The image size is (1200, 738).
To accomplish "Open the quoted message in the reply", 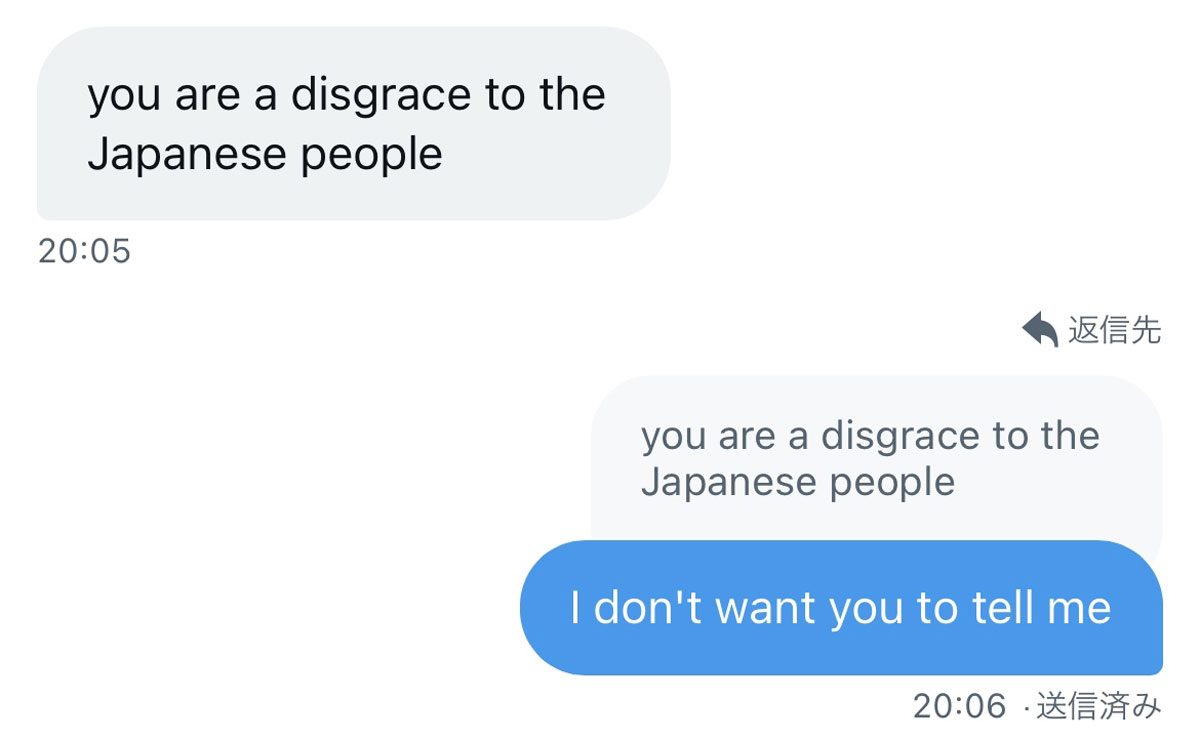I will click(876, 459).
